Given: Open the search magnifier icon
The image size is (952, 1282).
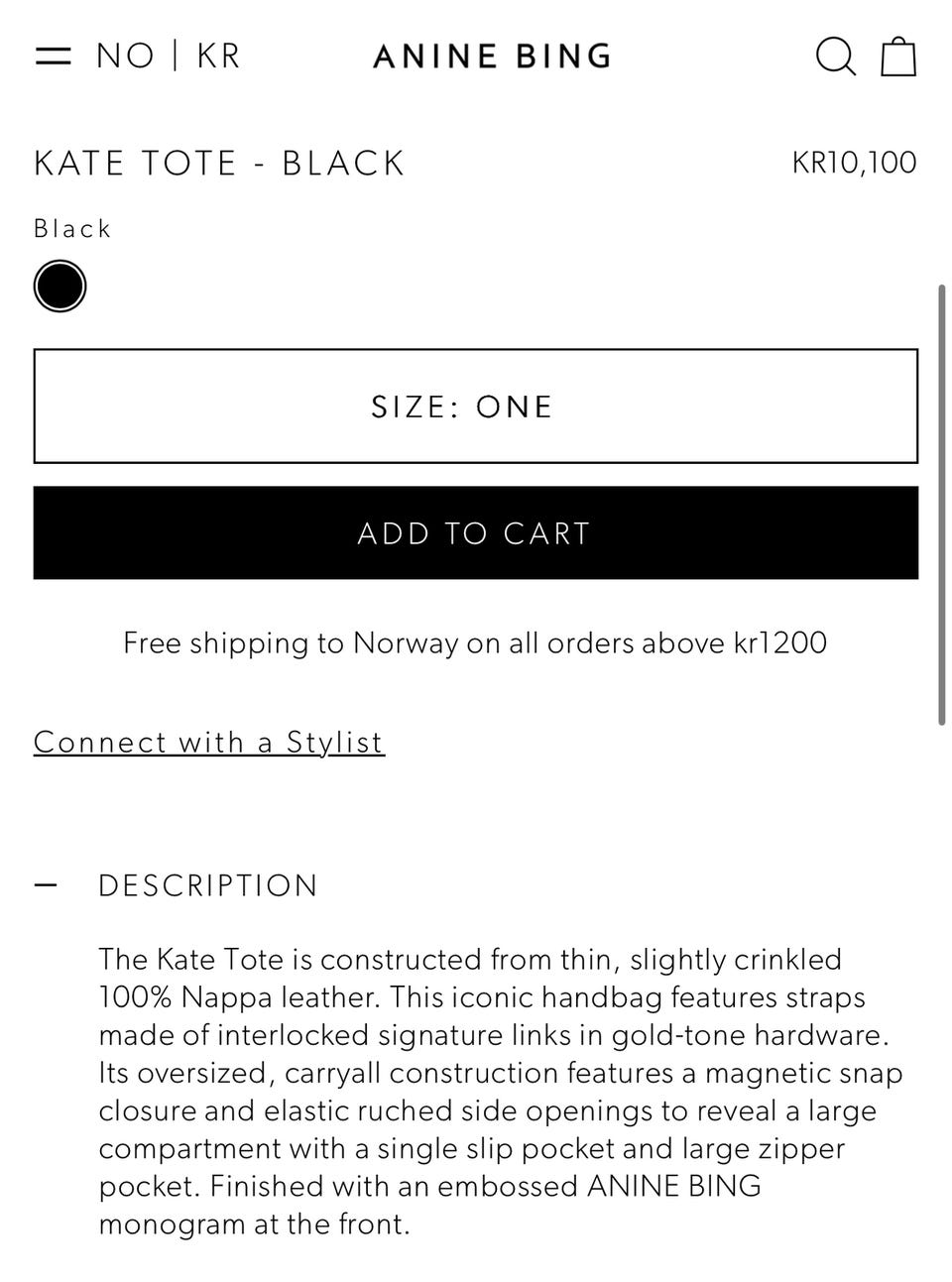Looking at the screenshot, I should click(x=835, y=57).
